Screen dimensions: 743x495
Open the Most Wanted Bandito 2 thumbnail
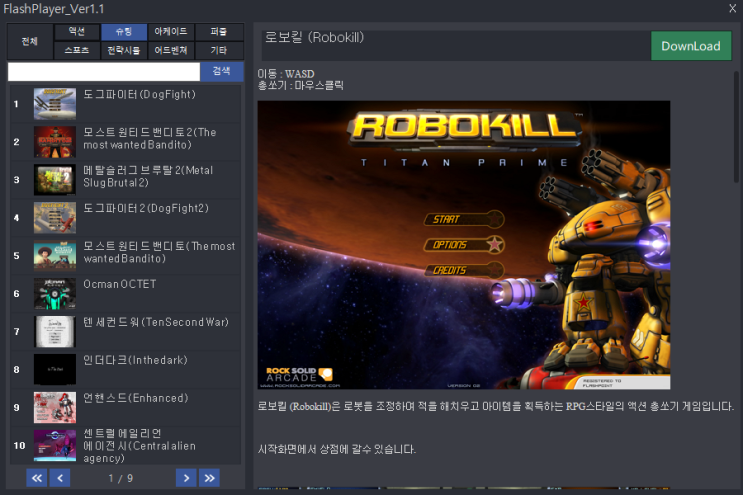(54, 142)
